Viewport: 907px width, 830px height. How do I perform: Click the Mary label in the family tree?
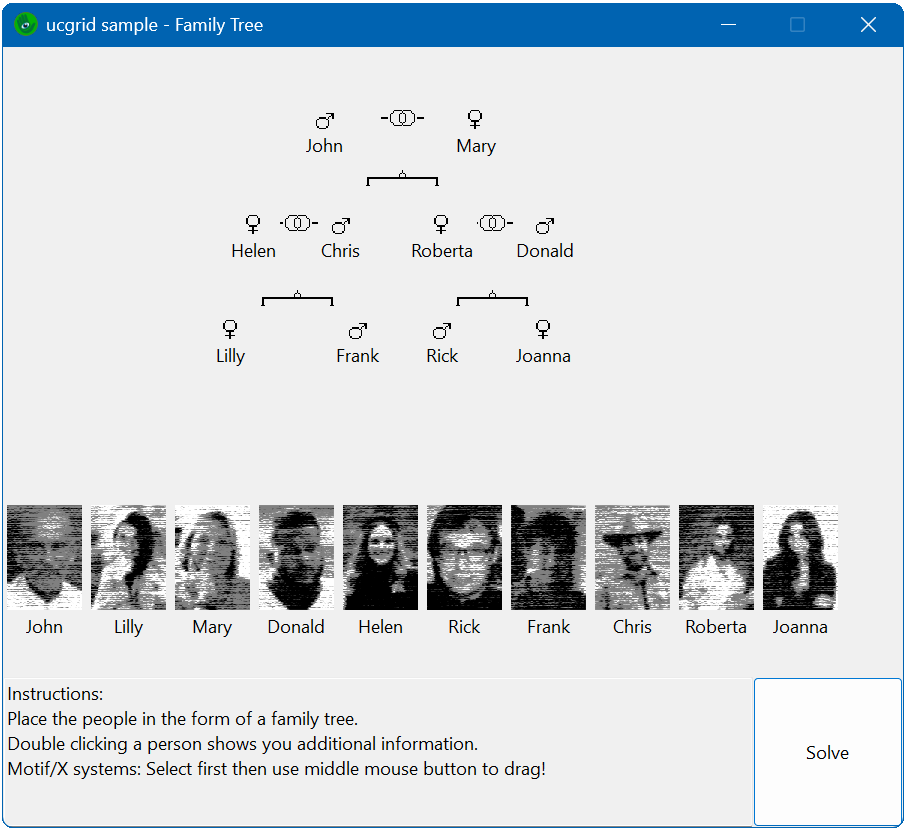coord(475,146)
